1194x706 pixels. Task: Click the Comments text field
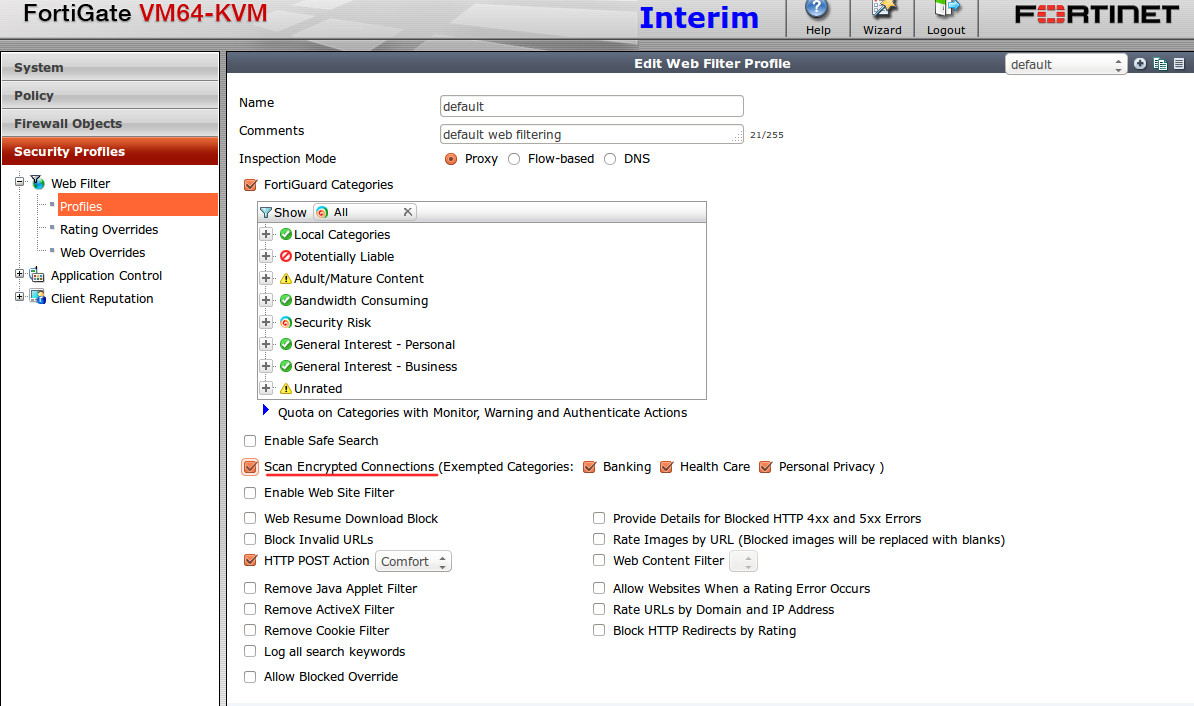pyautogui.click(x=592, y=134)
